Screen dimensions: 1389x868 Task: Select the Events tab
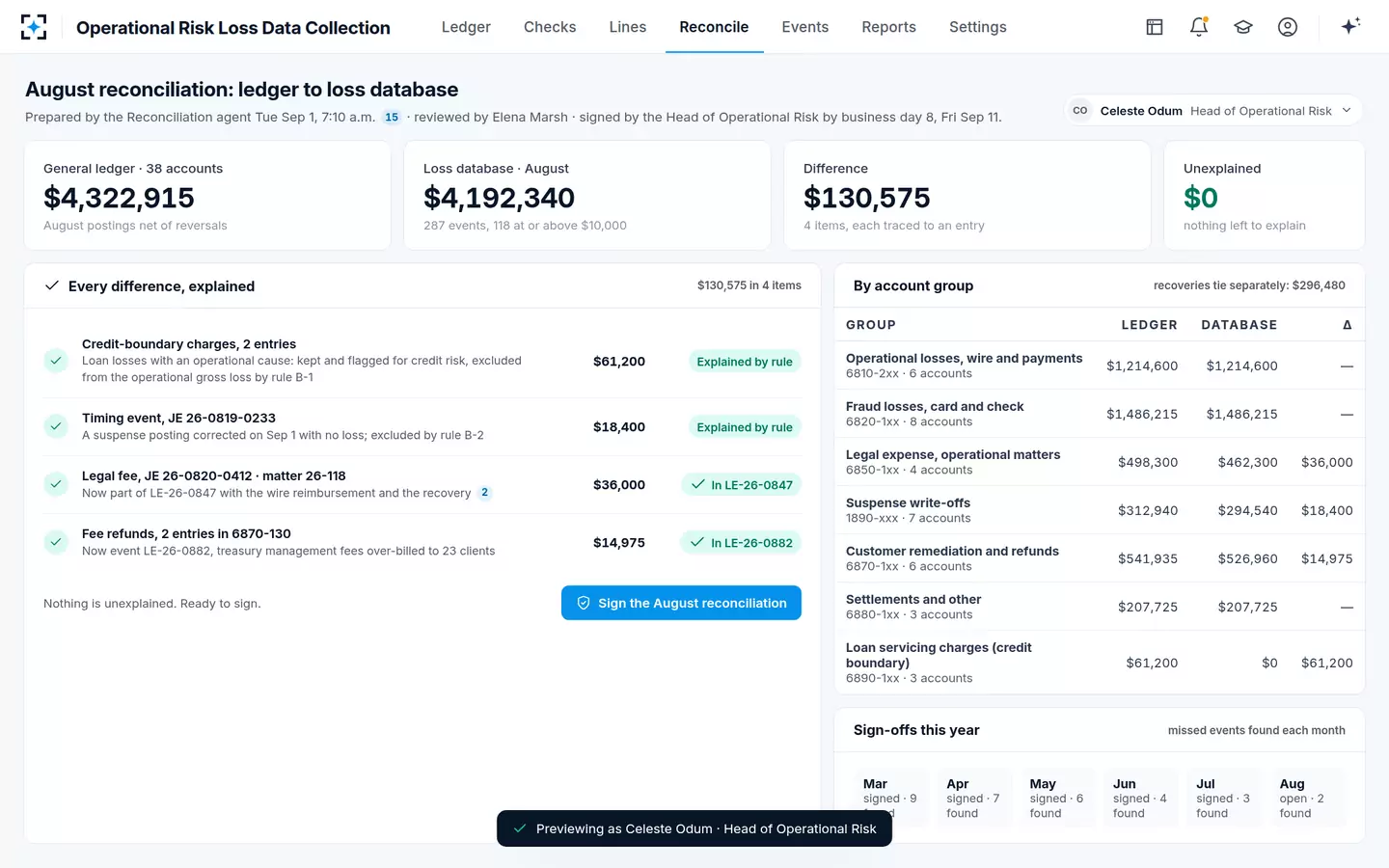pos(805,27)
